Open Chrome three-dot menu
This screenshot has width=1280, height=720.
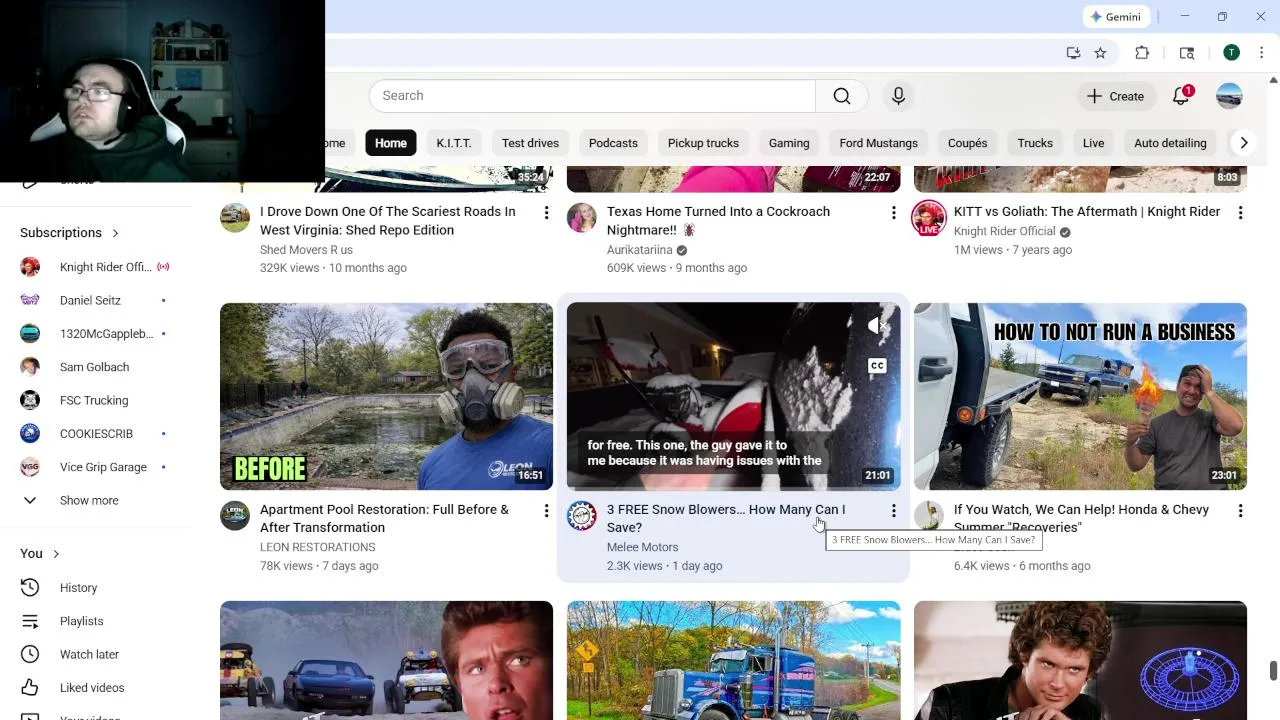(x=1260, y=53)
